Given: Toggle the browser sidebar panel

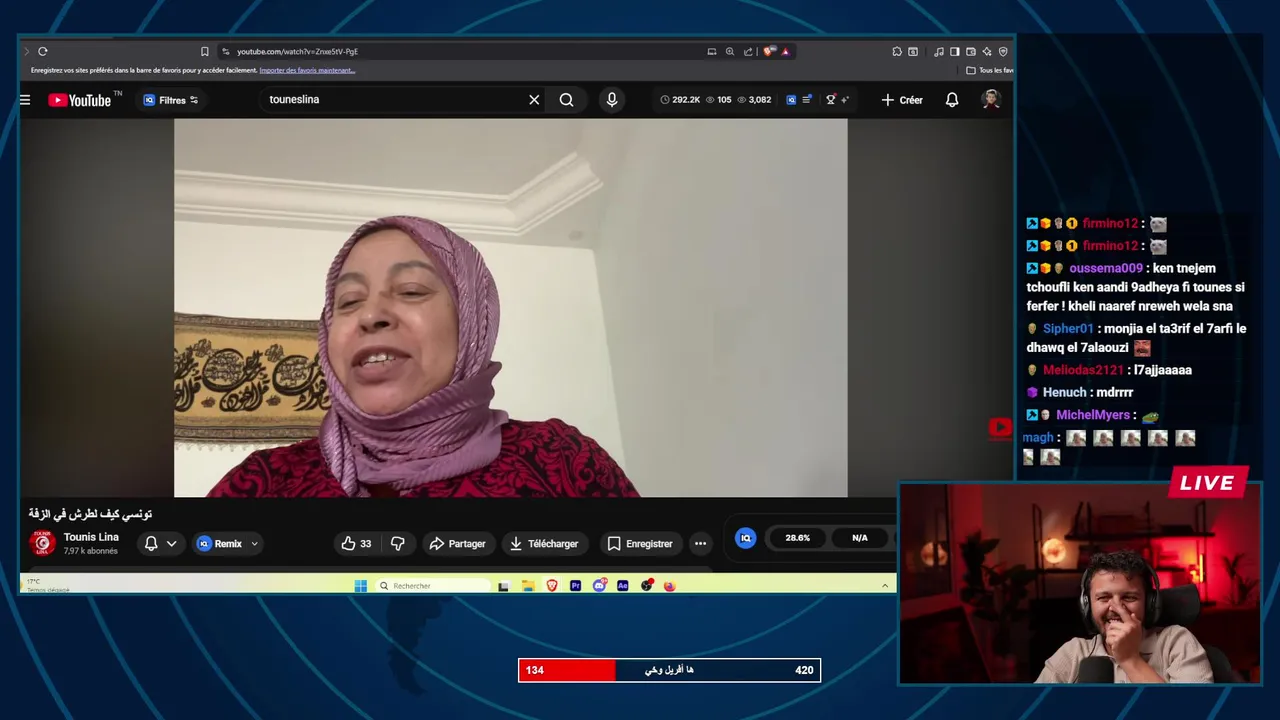Looking at the screenshot, I should (955, 51).
